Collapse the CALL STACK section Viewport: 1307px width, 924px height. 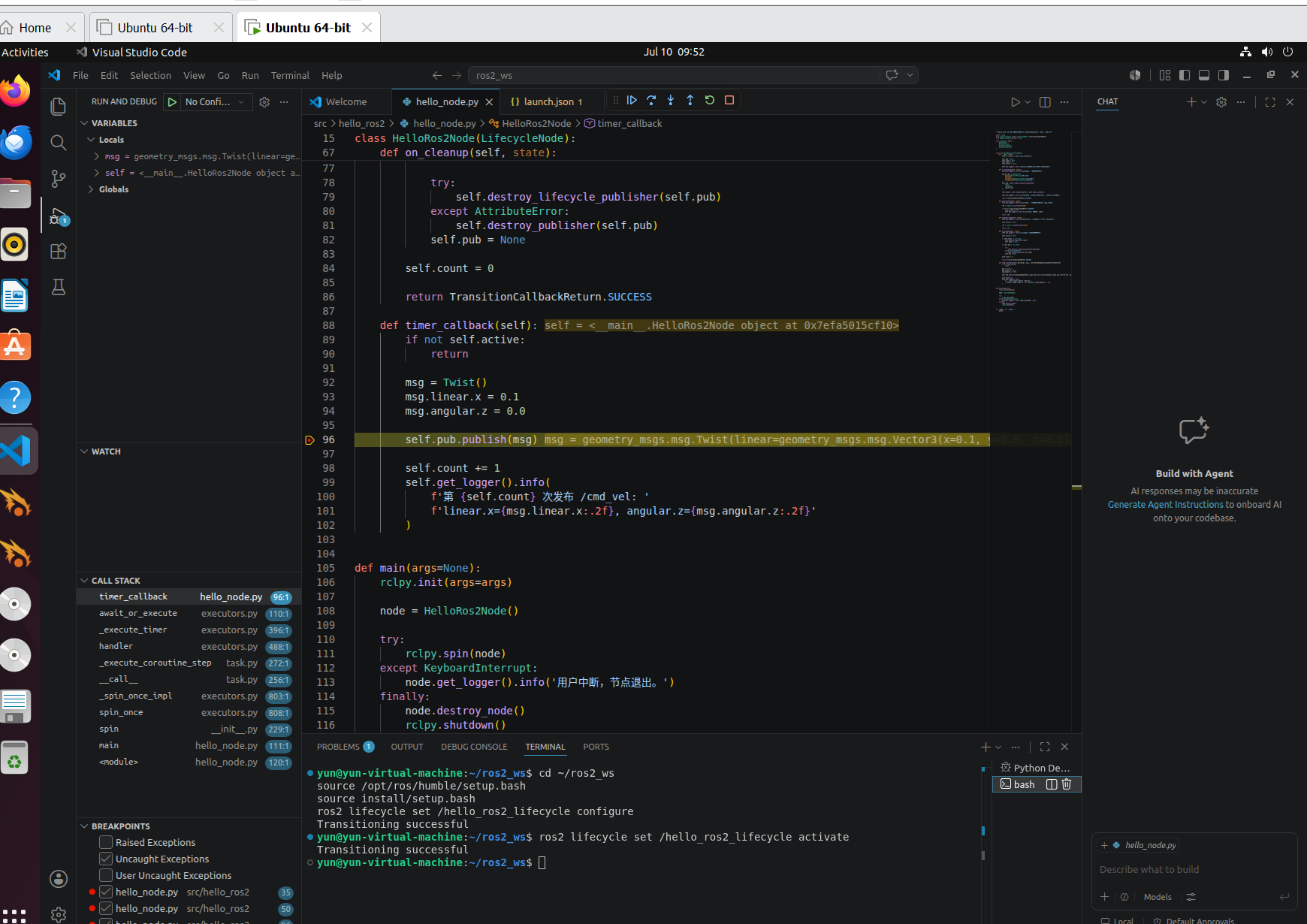(116, 581)
